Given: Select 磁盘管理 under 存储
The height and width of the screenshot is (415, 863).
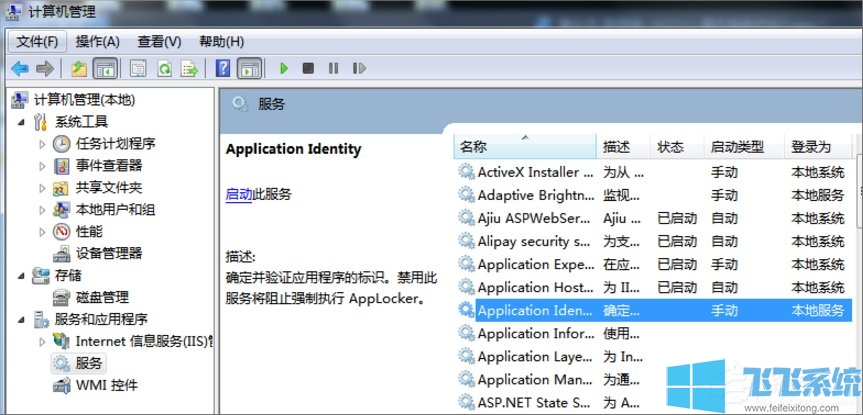Looking at the screenshot, I should point(102,298).
